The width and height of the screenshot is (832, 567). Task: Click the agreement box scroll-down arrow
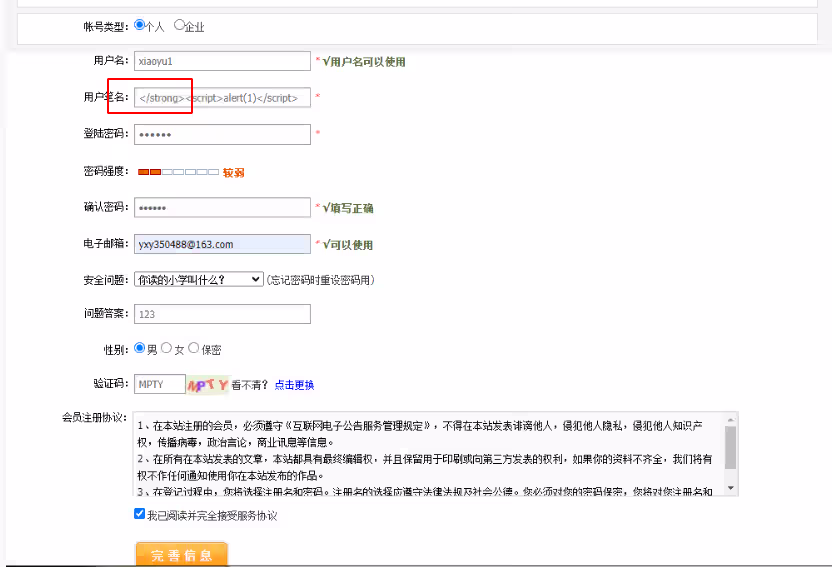click(x=730, y=487)
